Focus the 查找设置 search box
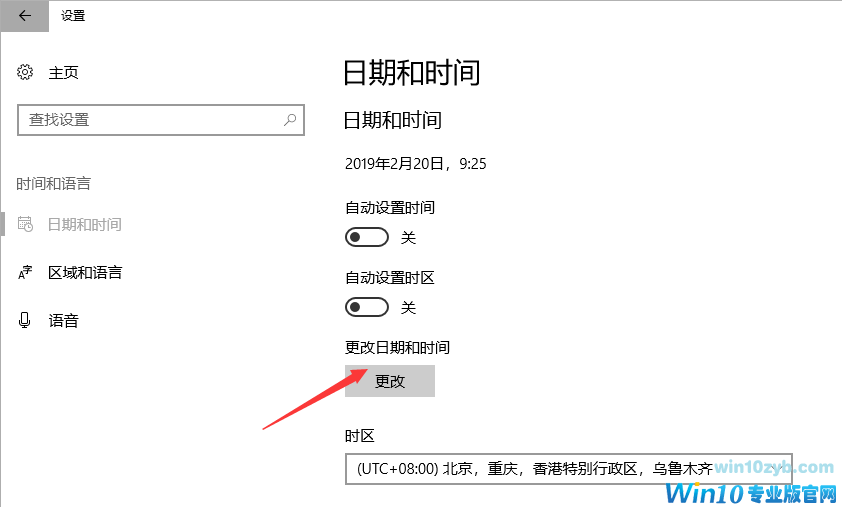The width and height of the screenshot is (842, 507). point(161,120)
